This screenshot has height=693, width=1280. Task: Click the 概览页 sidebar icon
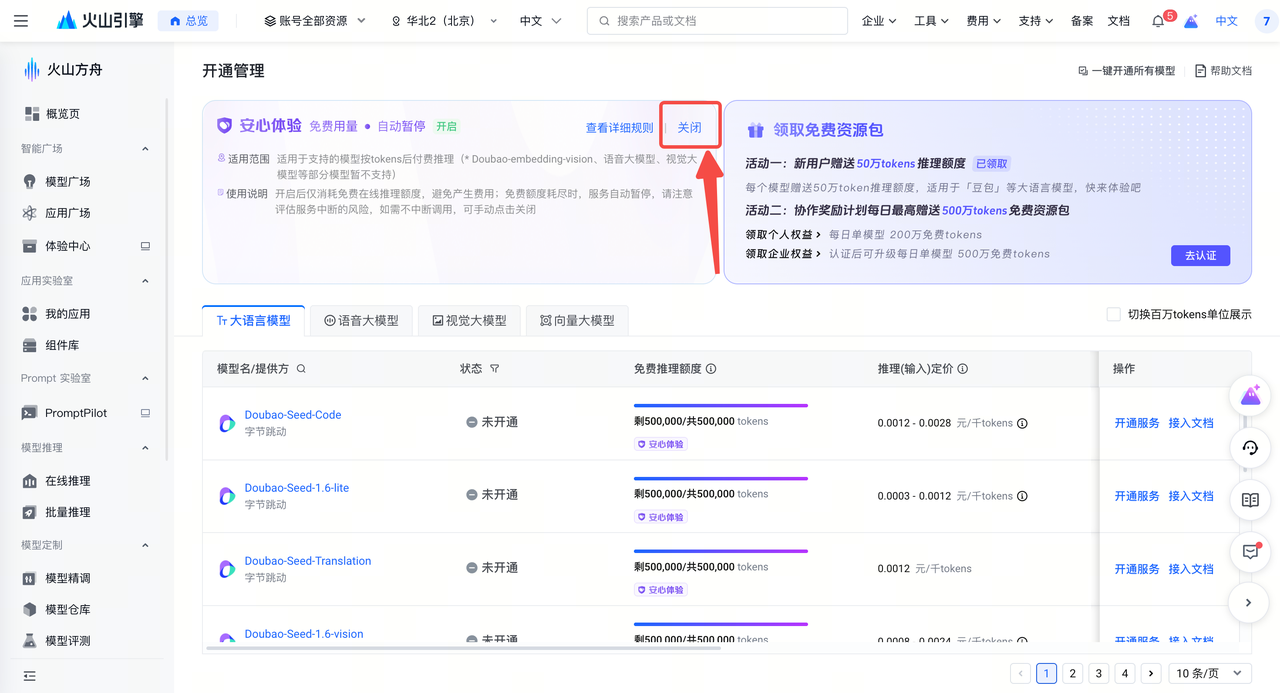point(32,114)
